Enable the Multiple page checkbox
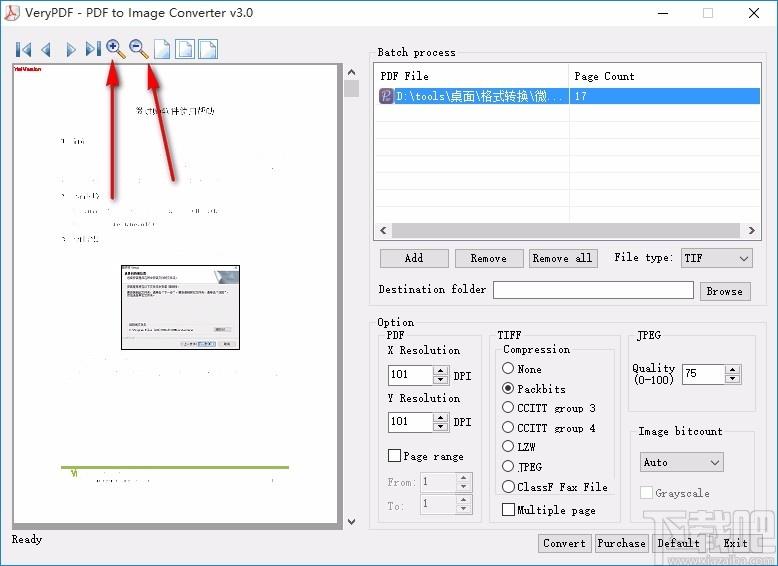The height and width of the screenshot is (566, 778). (x=508, y=509)
